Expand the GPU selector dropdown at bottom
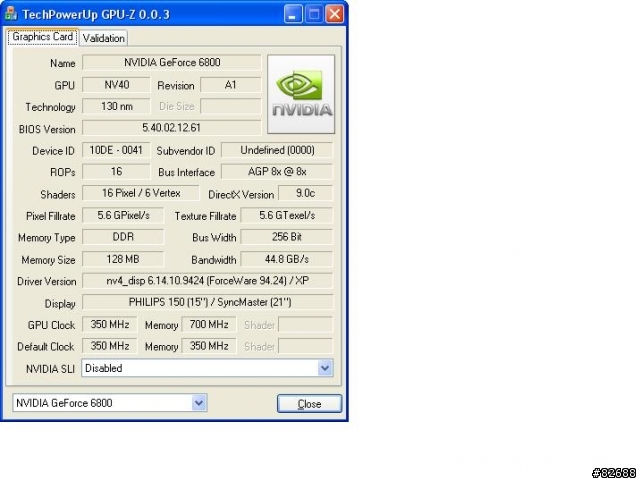 [199, 403]
